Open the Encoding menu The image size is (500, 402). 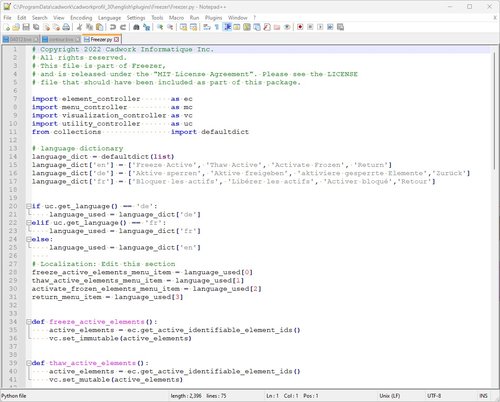coord(81,18)
